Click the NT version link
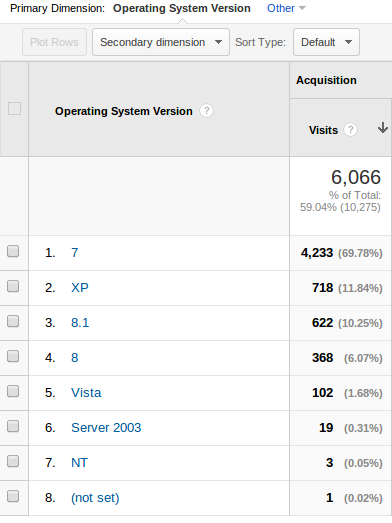Screen dimensions: 392x523 pyautogui.click(x=79, y=463)
